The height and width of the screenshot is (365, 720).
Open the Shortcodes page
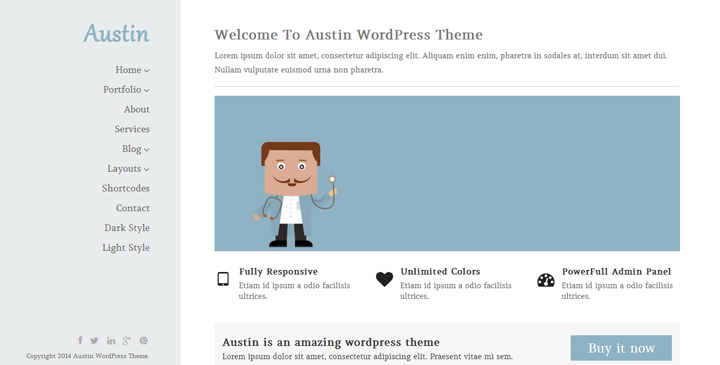(126, 188)
